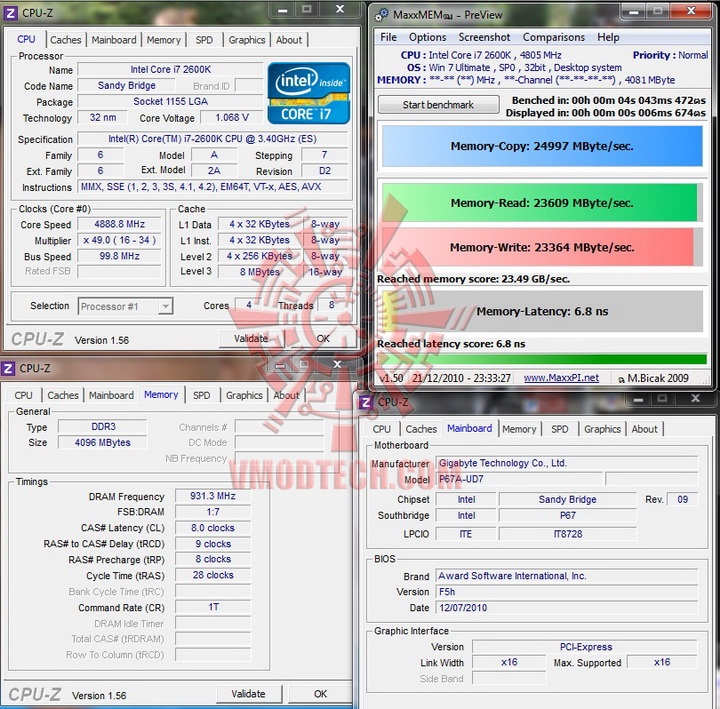
Task: Click Validate in CPU-Z Memory window
Action: pos(248,694)
